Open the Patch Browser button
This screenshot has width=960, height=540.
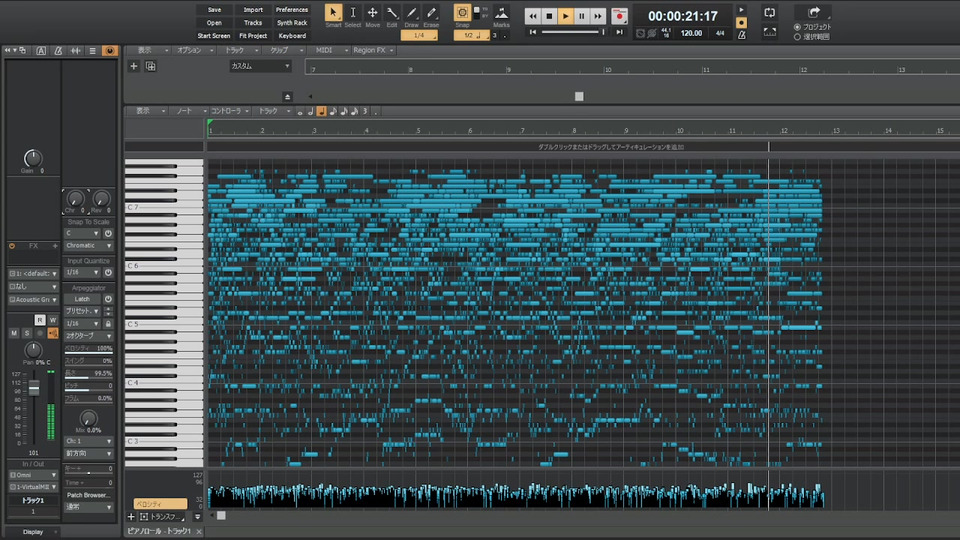(x=89, y=495)
